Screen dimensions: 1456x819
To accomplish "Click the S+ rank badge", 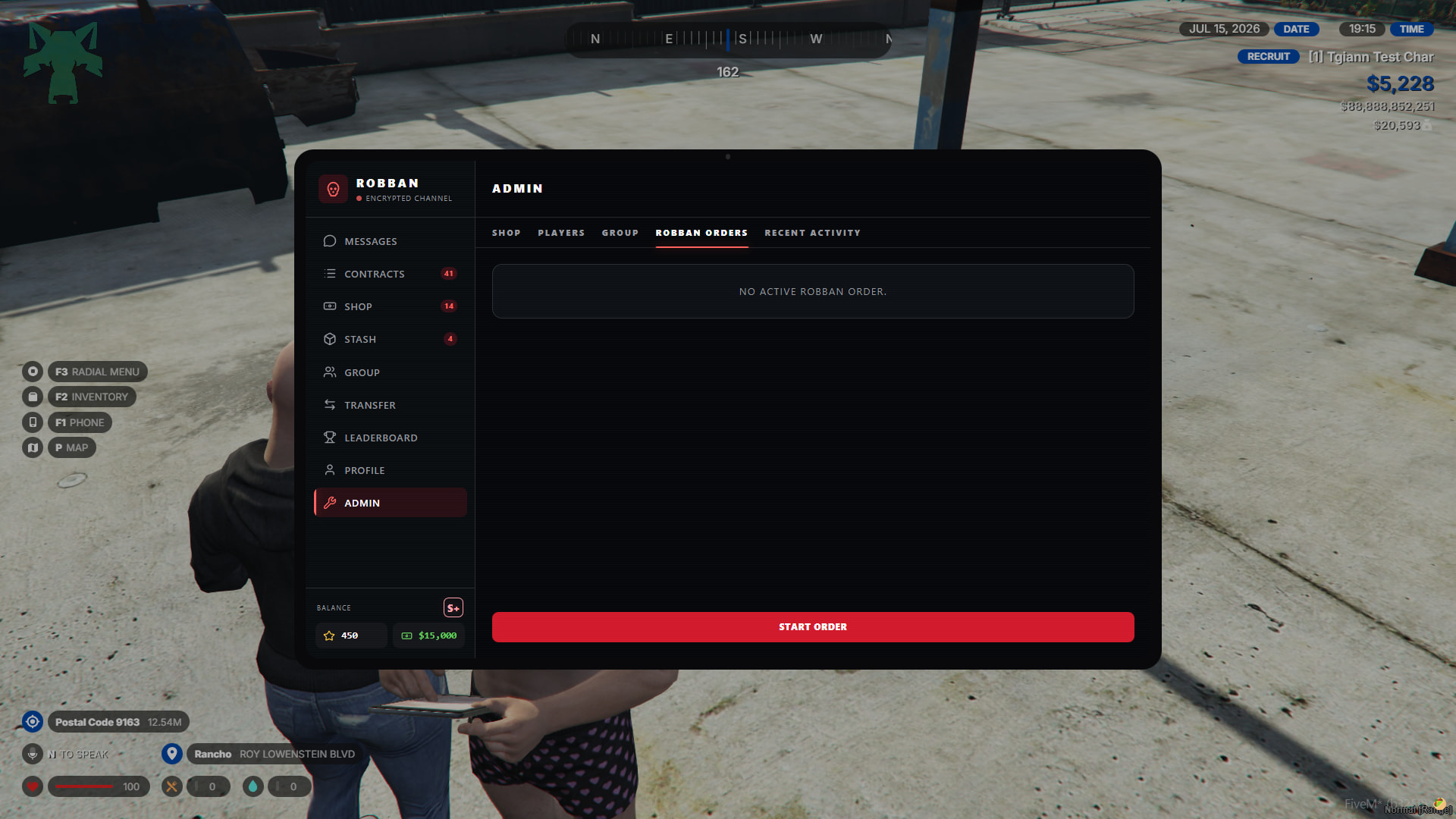I will 453,607.
